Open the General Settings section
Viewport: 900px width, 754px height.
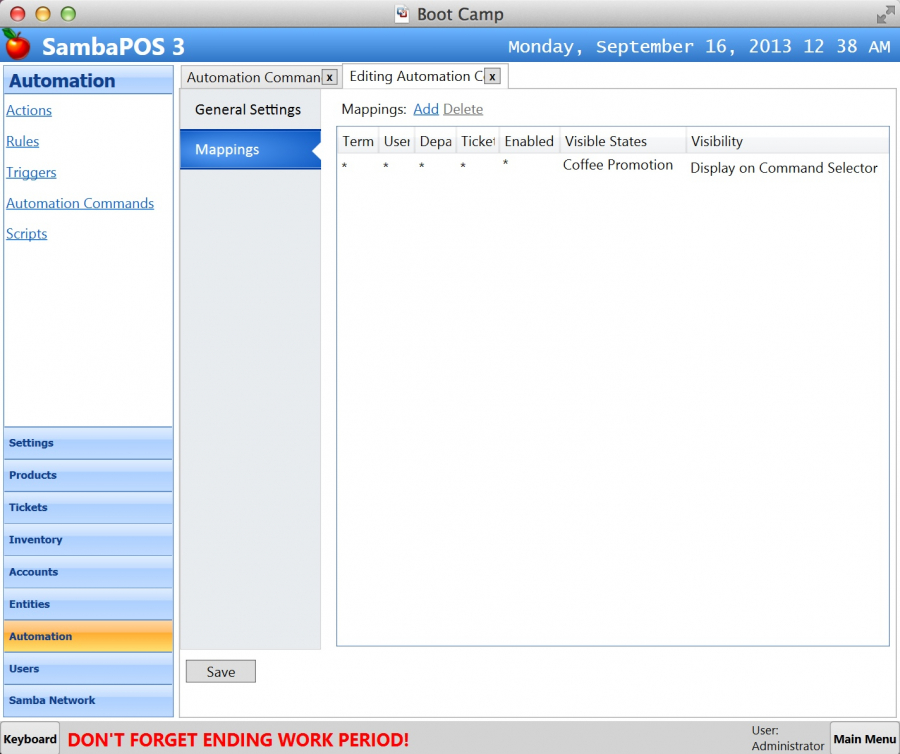tap(248, 110)
